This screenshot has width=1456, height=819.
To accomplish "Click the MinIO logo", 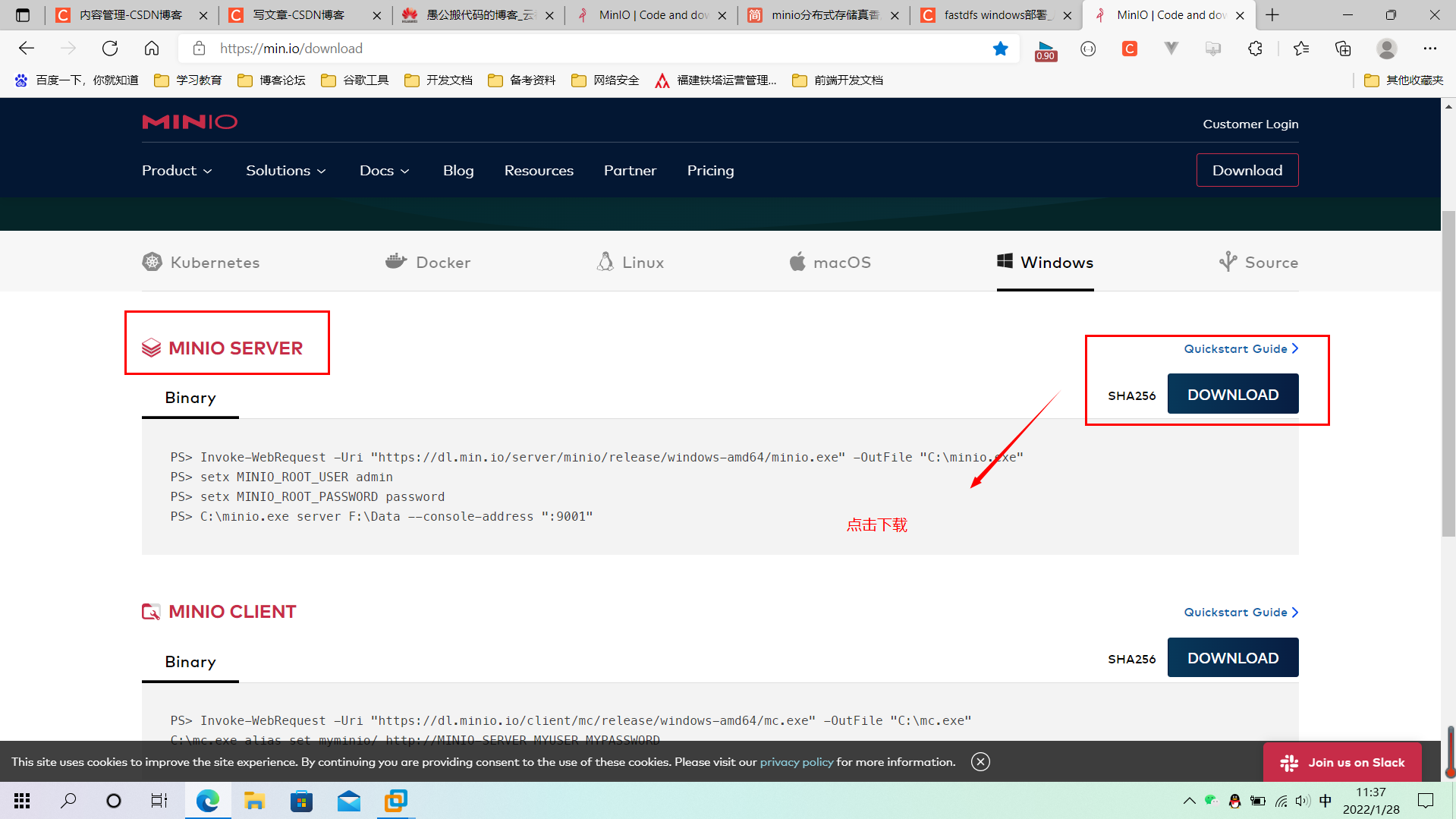I will (x=190, y=122).
